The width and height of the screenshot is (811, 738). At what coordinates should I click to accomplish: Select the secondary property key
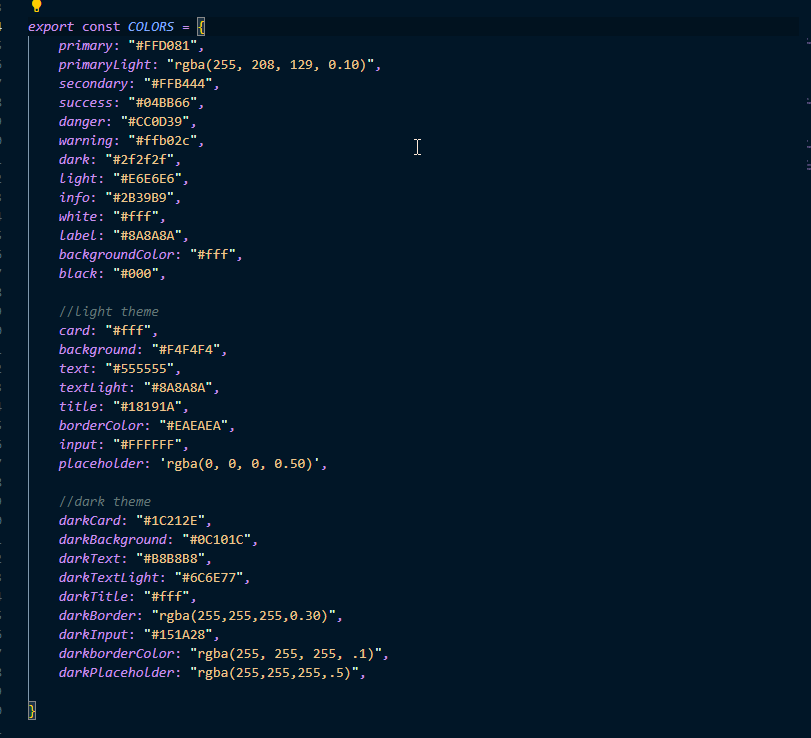96,84
